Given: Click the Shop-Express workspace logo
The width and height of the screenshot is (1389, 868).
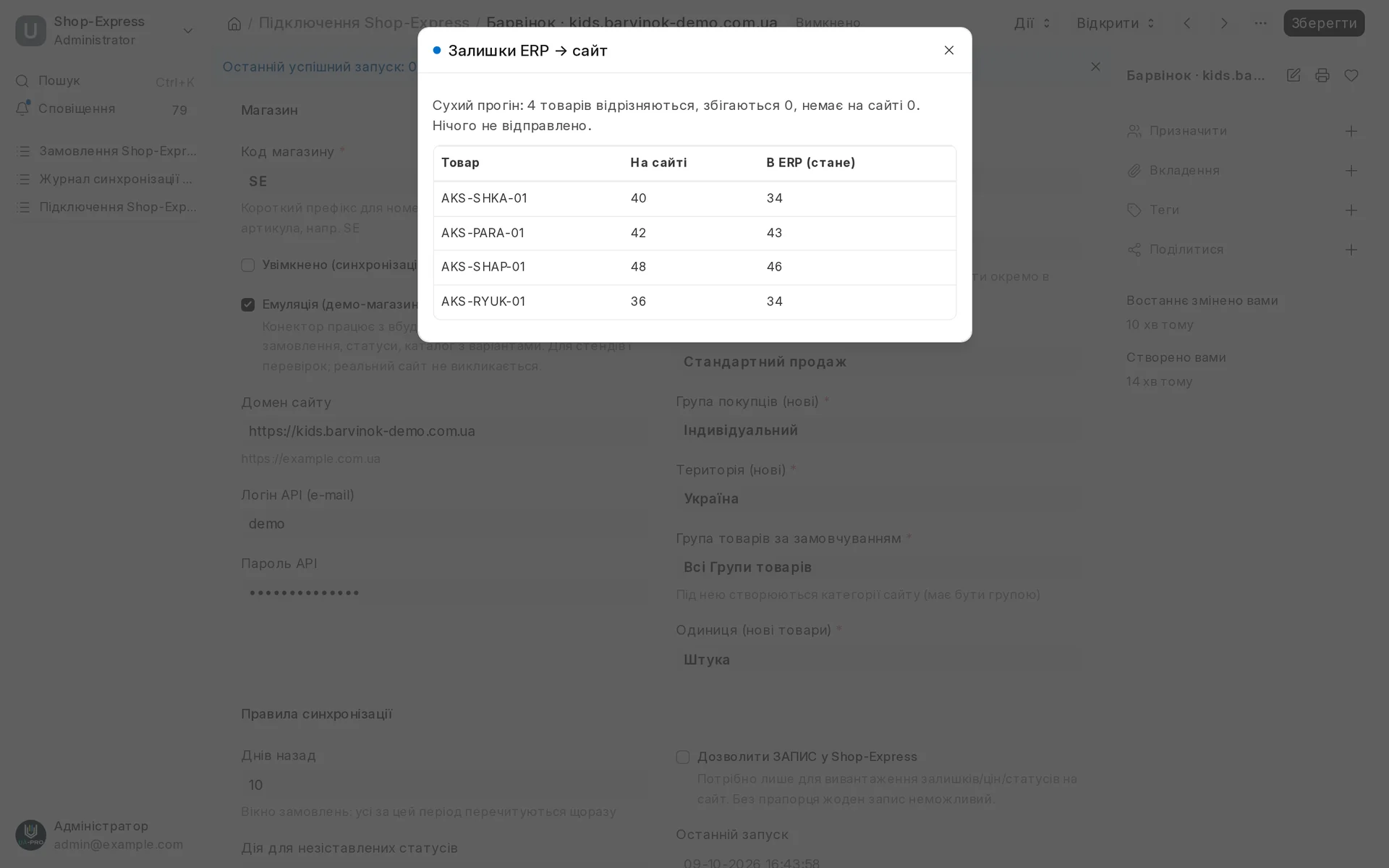Looking at the screenshot, I should (x=30, y=30).
